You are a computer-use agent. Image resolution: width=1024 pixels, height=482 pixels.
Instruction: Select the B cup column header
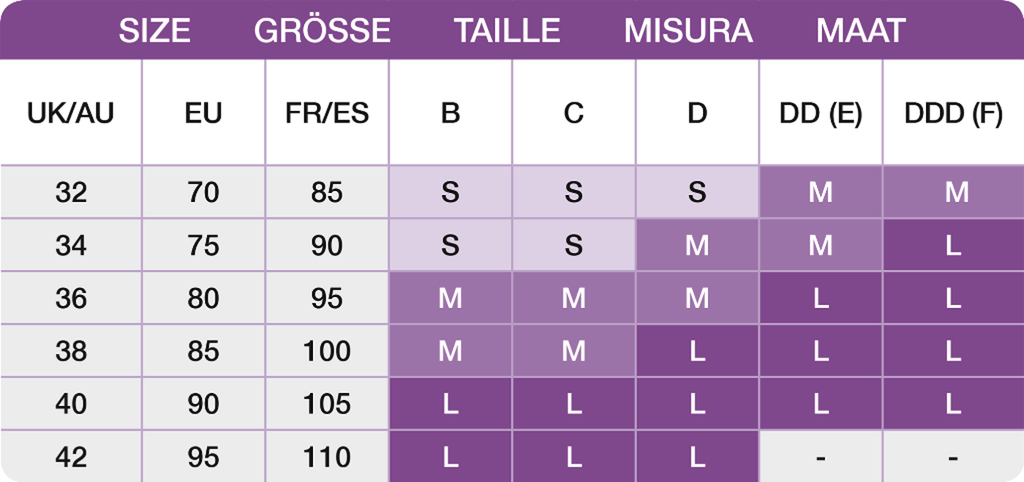click(x=450, y=113)
